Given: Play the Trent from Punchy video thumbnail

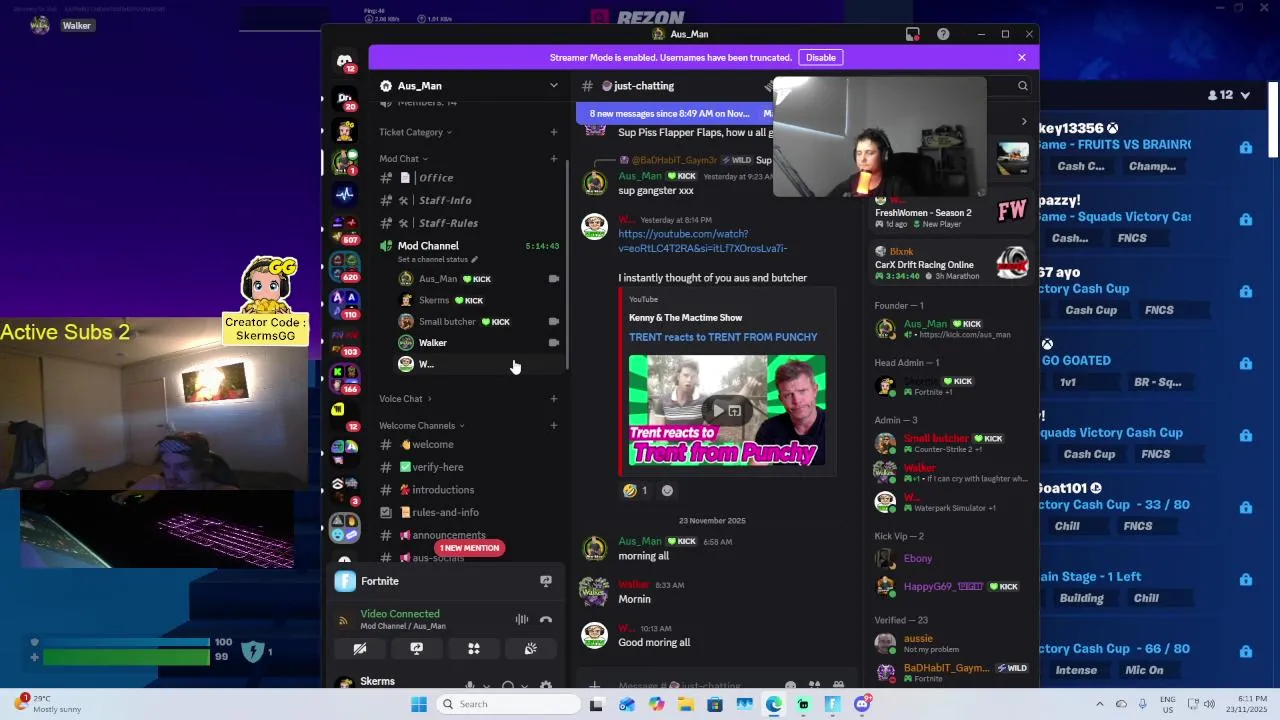Looking at the screenshot, I should point(727,411).
